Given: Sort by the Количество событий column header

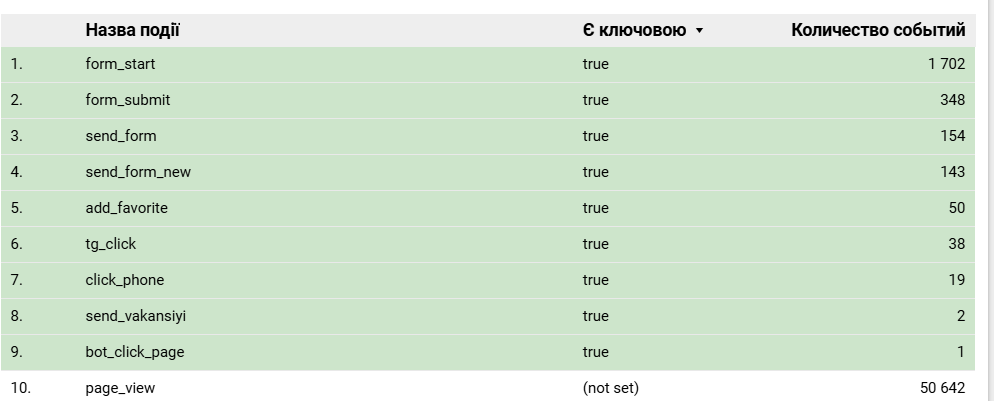Looking at the screenshot, I should tap(877, 30).
